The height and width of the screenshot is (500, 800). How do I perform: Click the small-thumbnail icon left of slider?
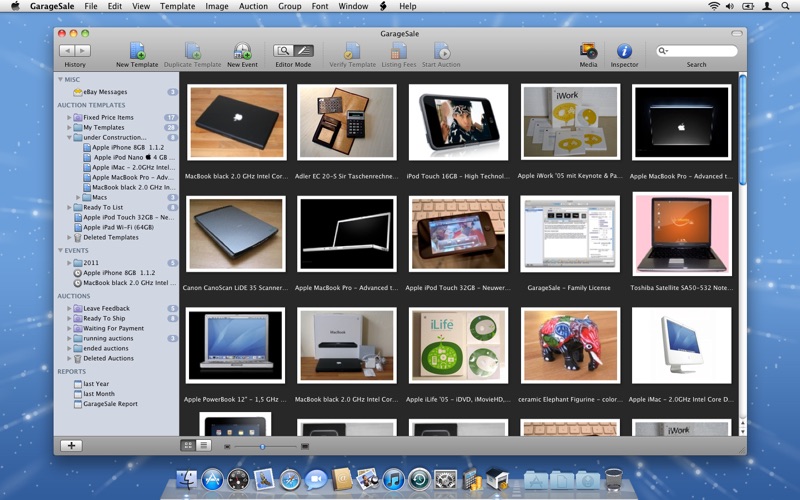coord(227,446)
